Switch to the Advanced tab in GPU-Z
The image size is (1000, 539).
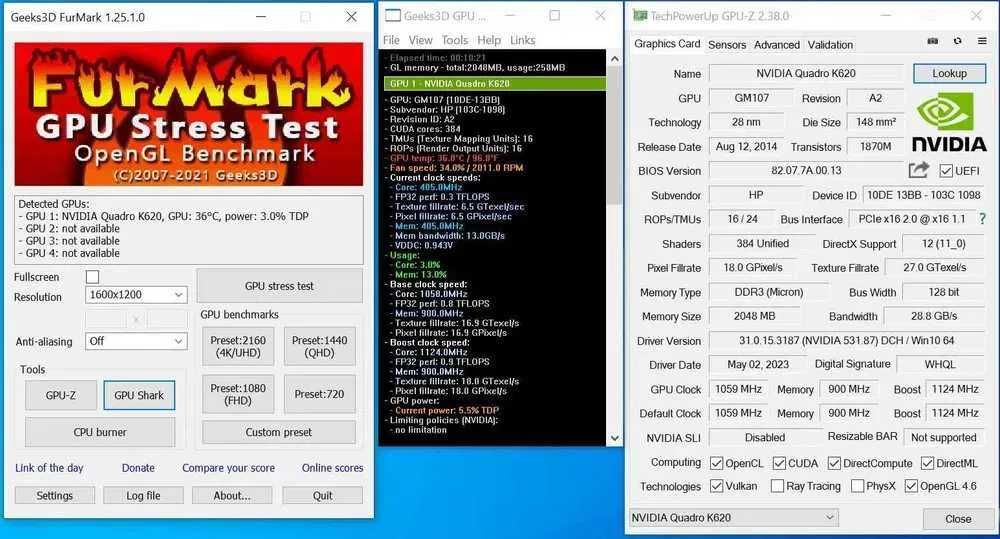[776, 45]
